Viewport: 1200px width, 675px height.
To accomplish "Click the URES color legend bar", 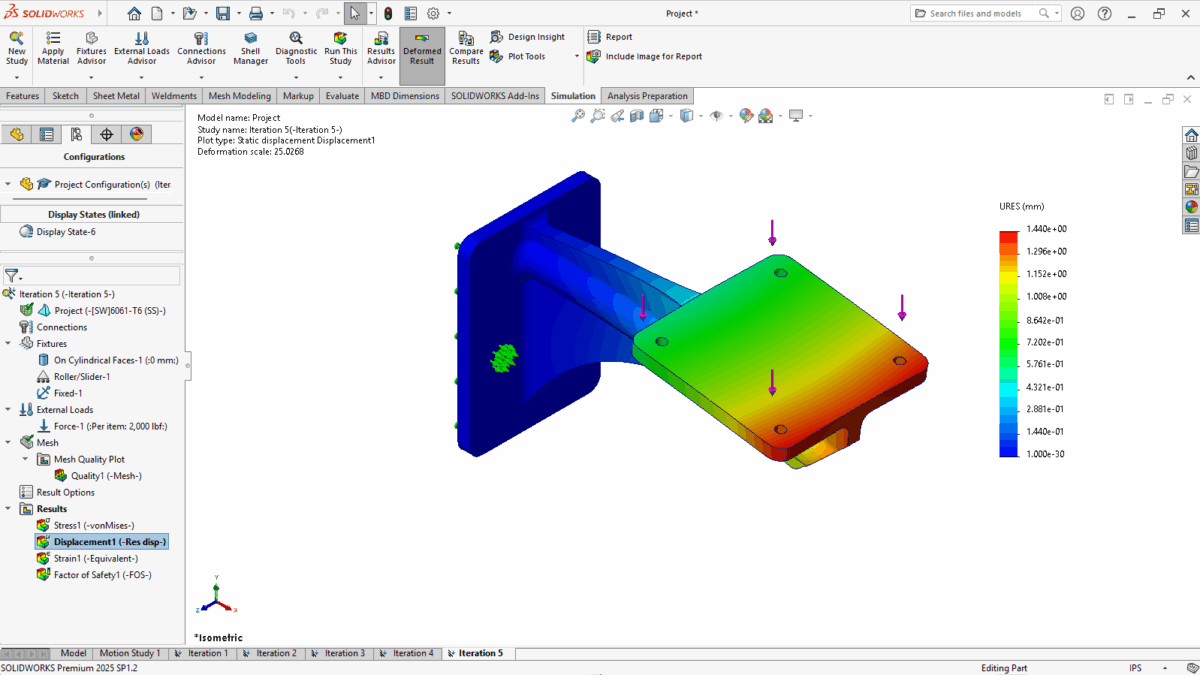I will pyautogui.click(x=1009, y=342).
